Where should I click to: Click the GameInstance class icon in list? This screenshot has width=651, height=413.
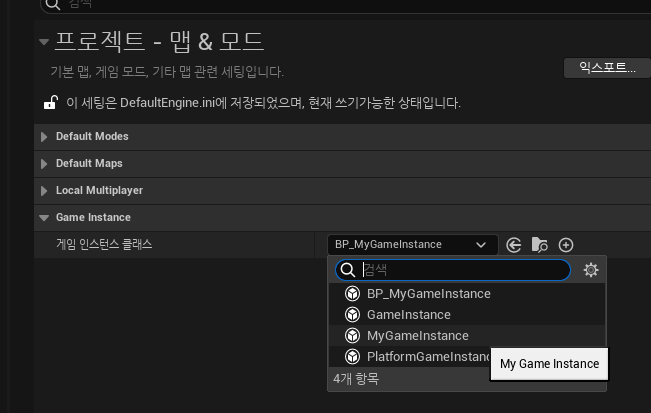click(352, 315)
